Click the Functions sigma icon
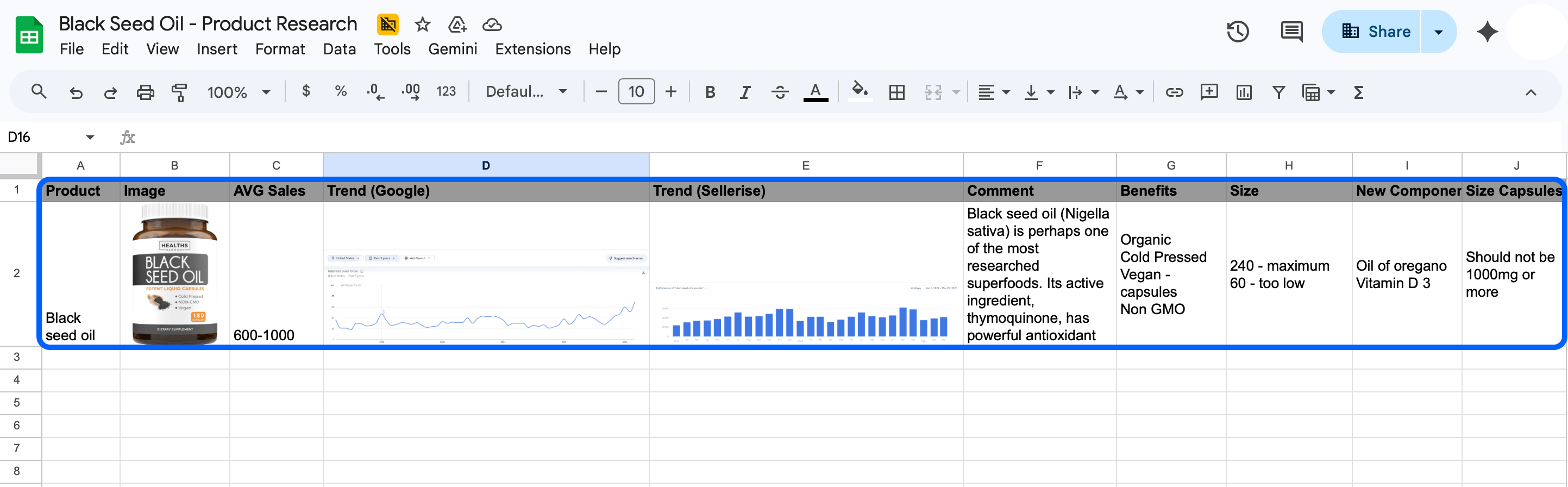This screenshot has width=1568, height=487. (1358, 92)
